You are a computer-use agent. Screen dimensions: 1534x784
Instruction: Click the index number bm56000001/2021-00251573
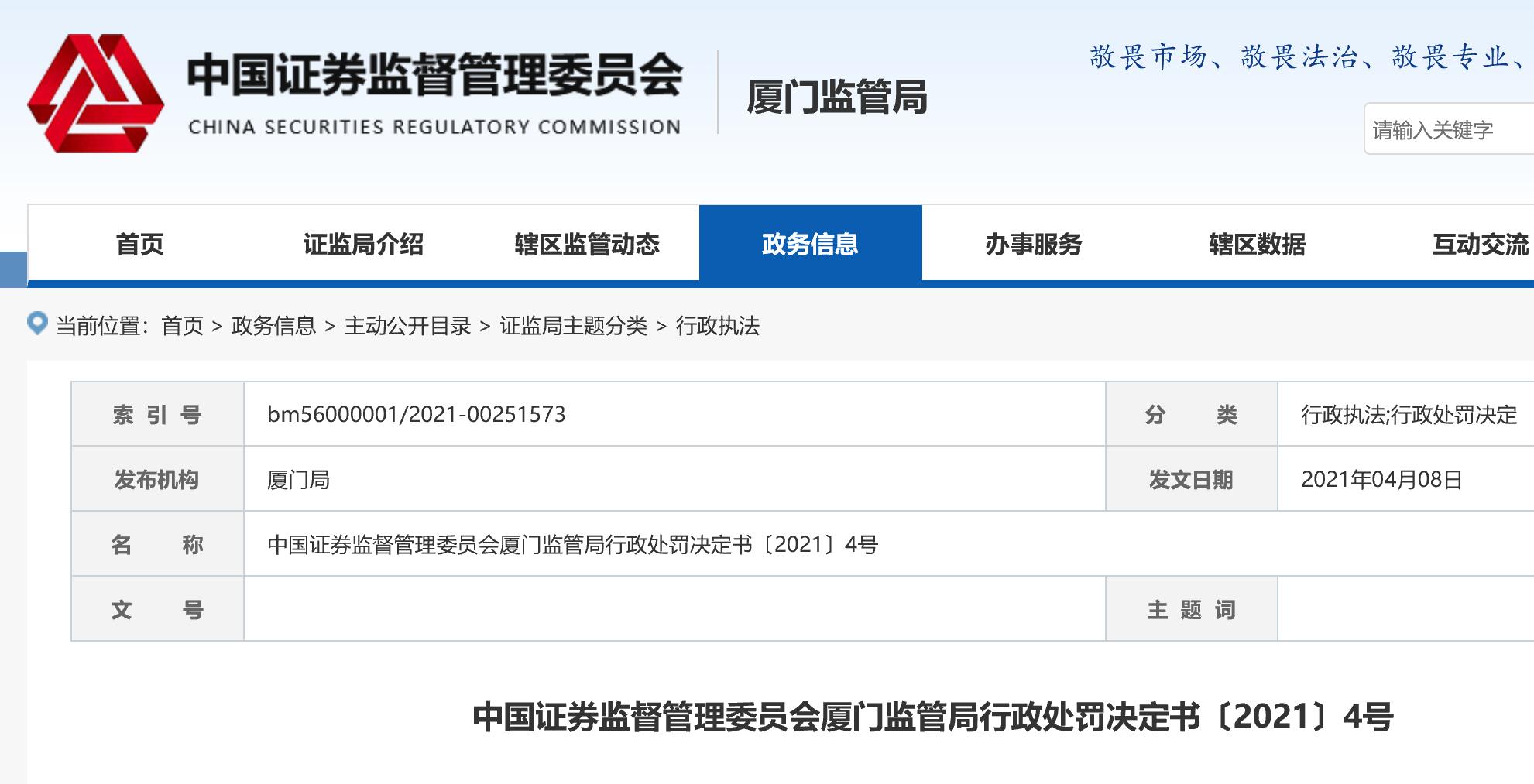coord(417,414)
